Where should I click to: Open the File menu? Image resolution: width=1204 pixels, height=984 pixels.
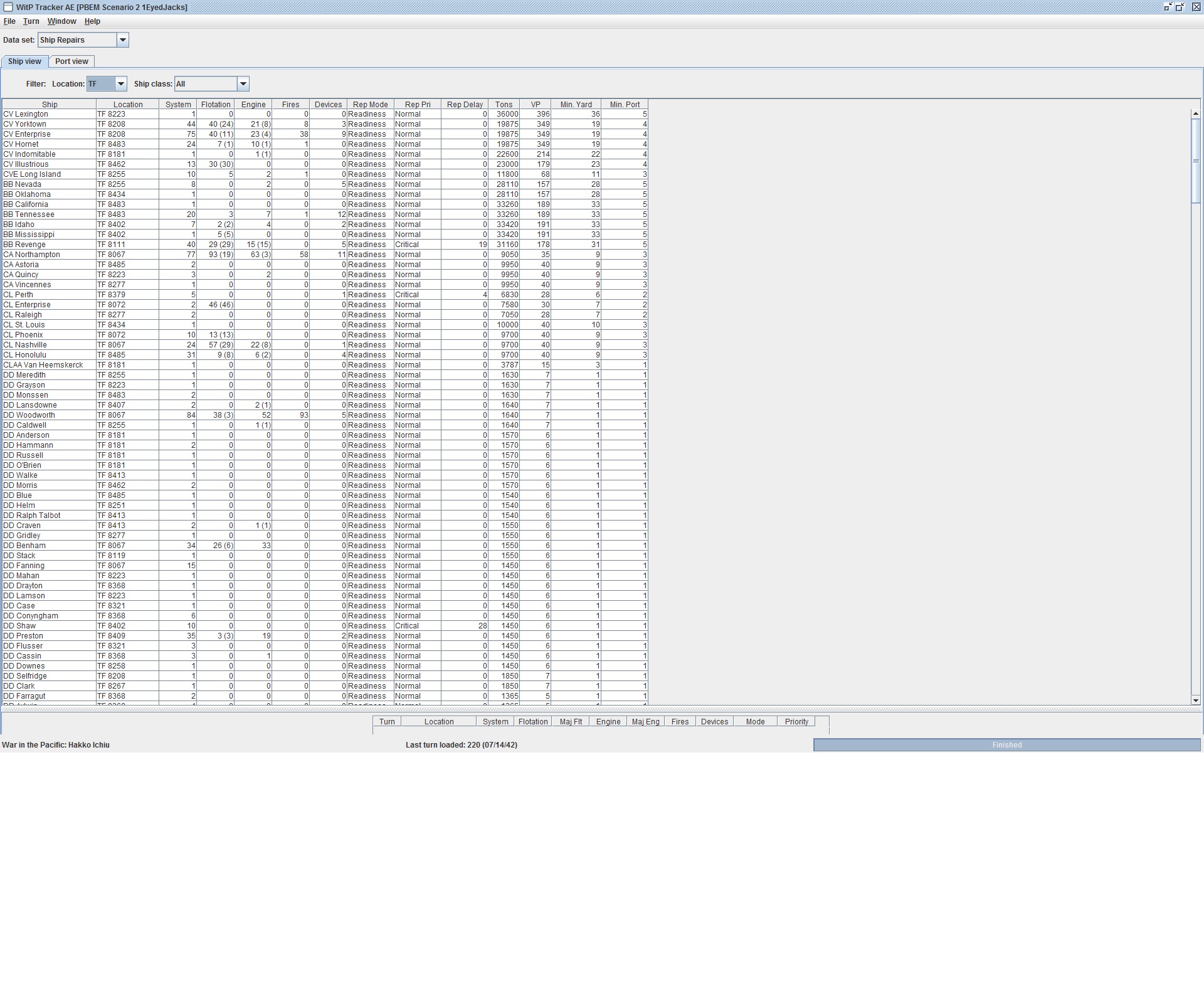click(9, 21)
